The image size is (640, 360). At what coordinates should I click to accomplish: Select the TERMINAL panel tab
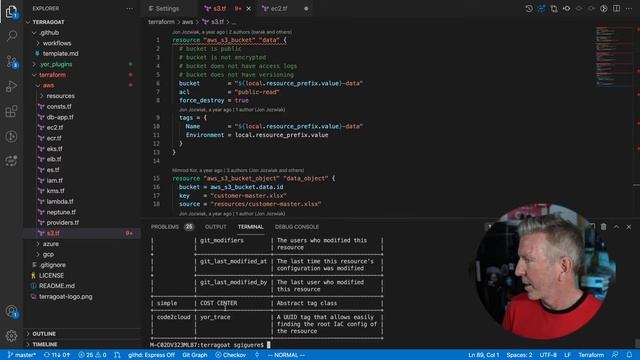click(251, 227)
